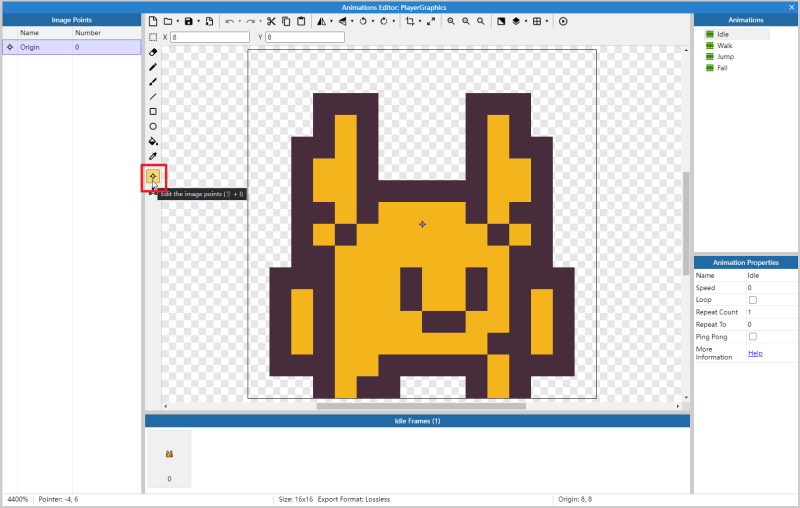Rotate the image clockwise
This screenshot has width=800, height=508.
(384, 21)
